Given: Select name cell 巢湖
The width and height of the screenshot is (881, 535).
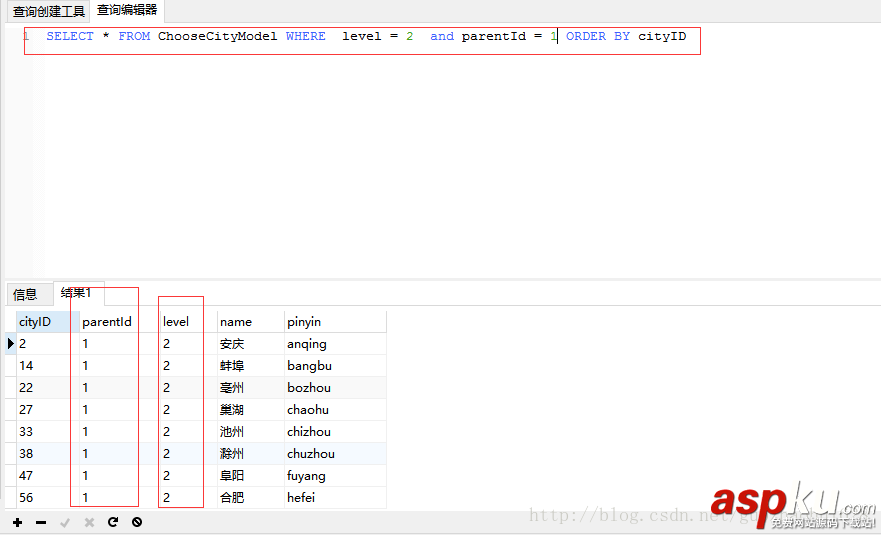Looking at the screenshot, I should [x=251, y=410].
